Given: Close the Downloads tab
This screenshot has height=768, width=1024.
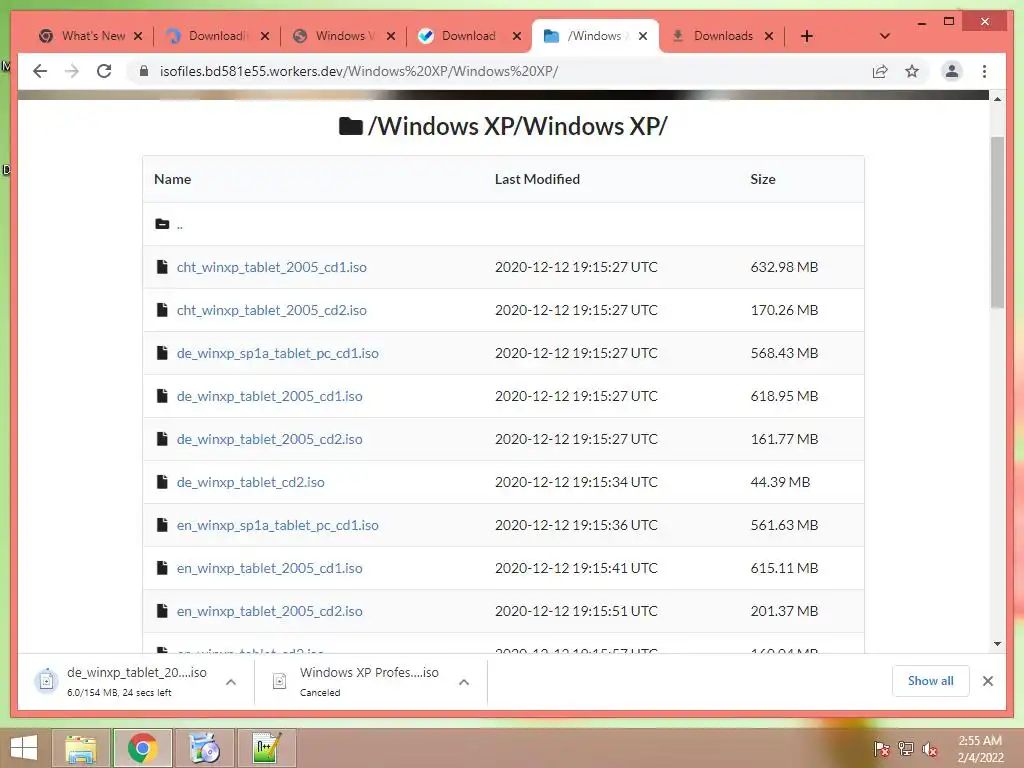Looking at the screenshot, I should 769,36.
